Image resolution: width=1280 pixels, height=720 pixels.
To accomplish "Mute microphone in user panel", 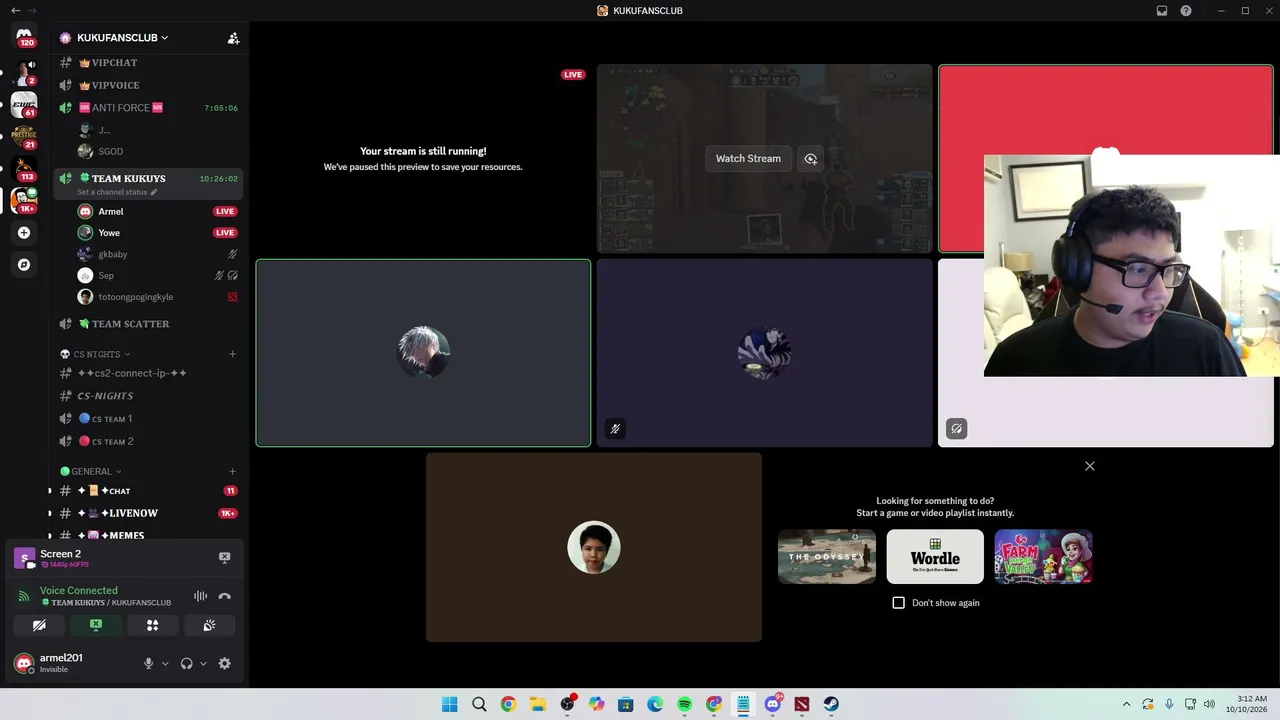I will point(149,663).
